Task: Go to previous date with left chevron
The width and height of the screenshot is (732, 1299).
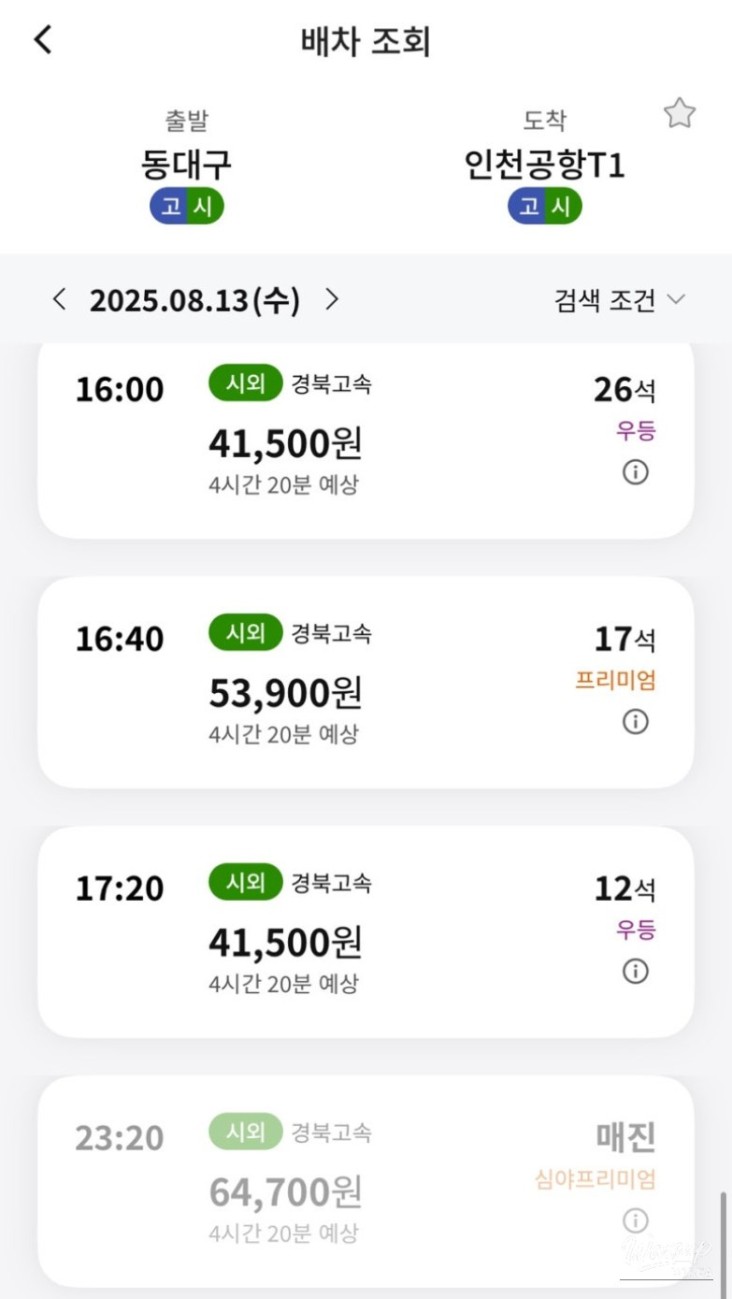Action: tap(60, 300)
